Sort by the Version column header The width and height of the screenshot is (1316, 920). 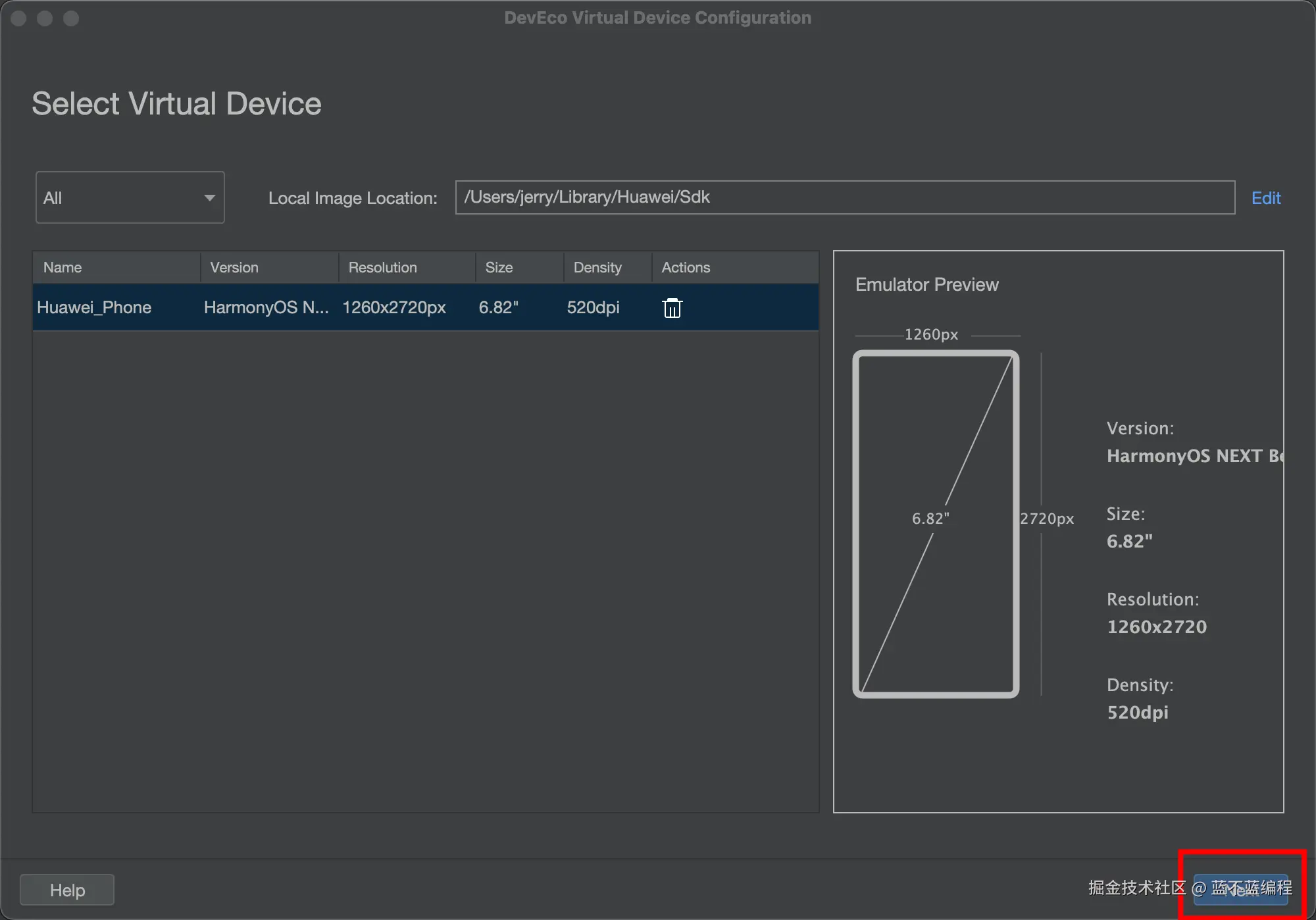[234, 267]
